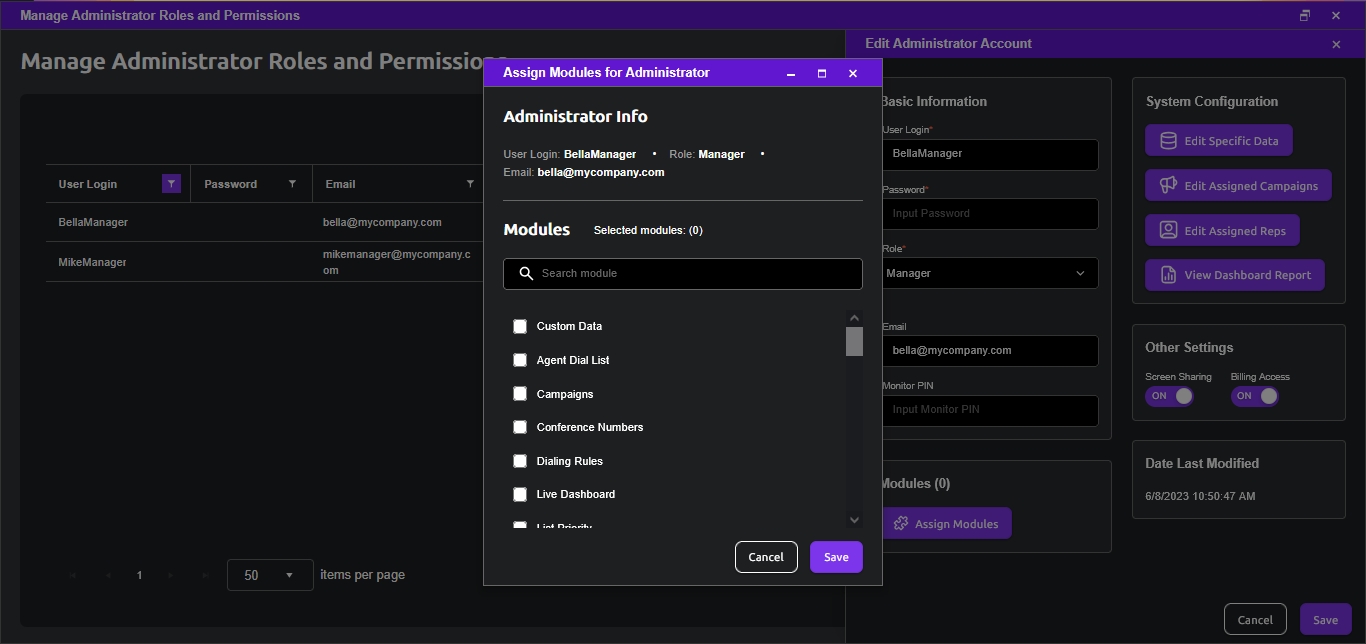Screen dimensions: 1366x644
Task: Sort by the Password column header
Action: [x=230, y=184]
